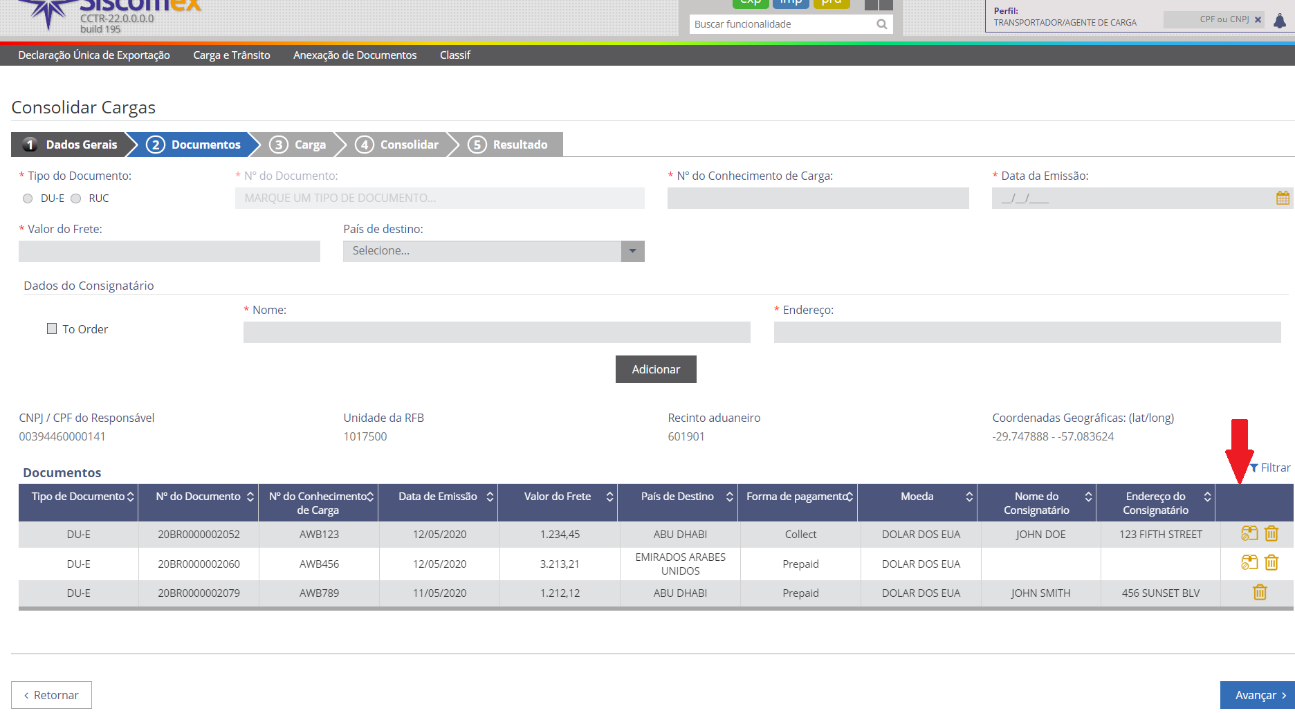Click the Avançar button
This screenshot has width=1295, height=713.
[1256, 695]
